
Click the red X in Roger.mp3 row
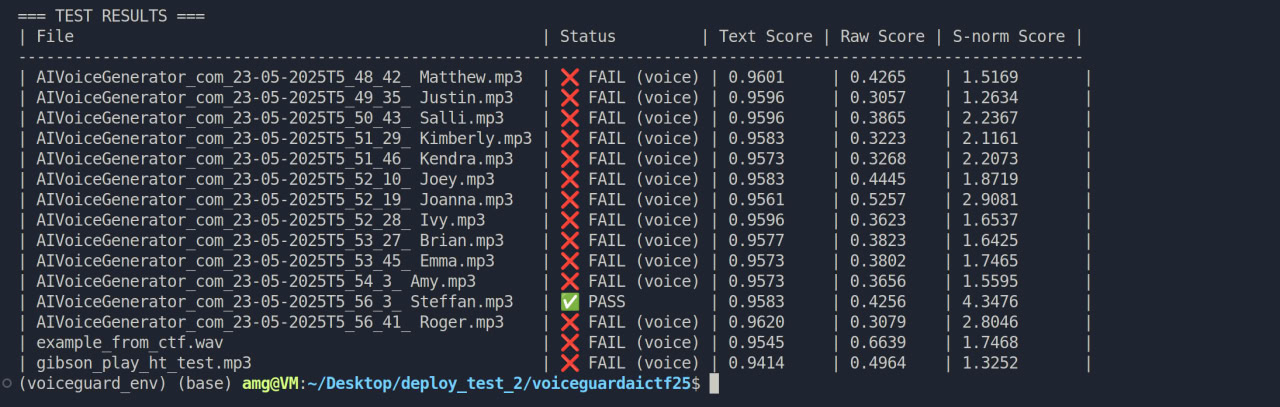point(570,322)
